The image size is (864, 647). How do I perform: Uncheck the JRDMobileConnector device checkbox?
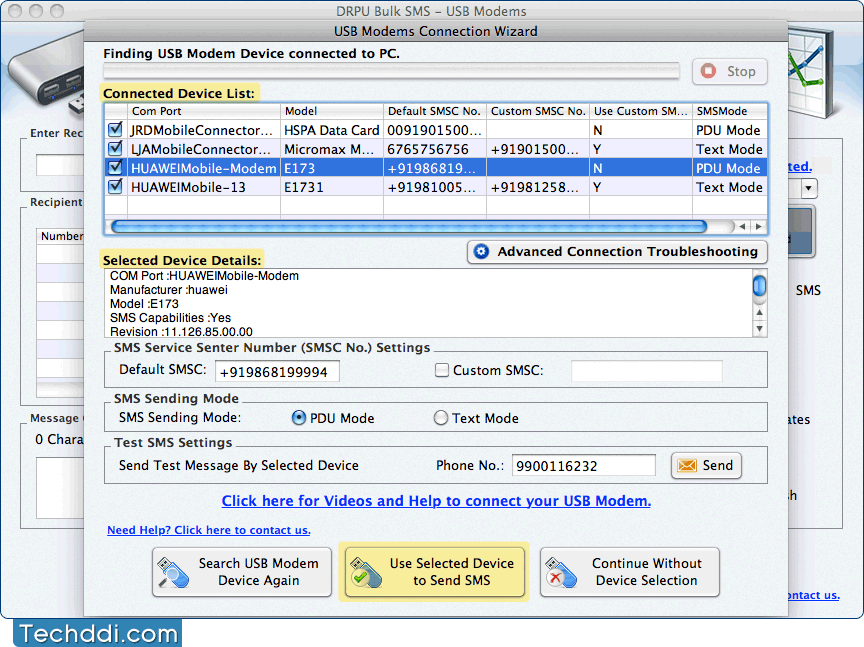pyautogui.click(x=115, y=130)
